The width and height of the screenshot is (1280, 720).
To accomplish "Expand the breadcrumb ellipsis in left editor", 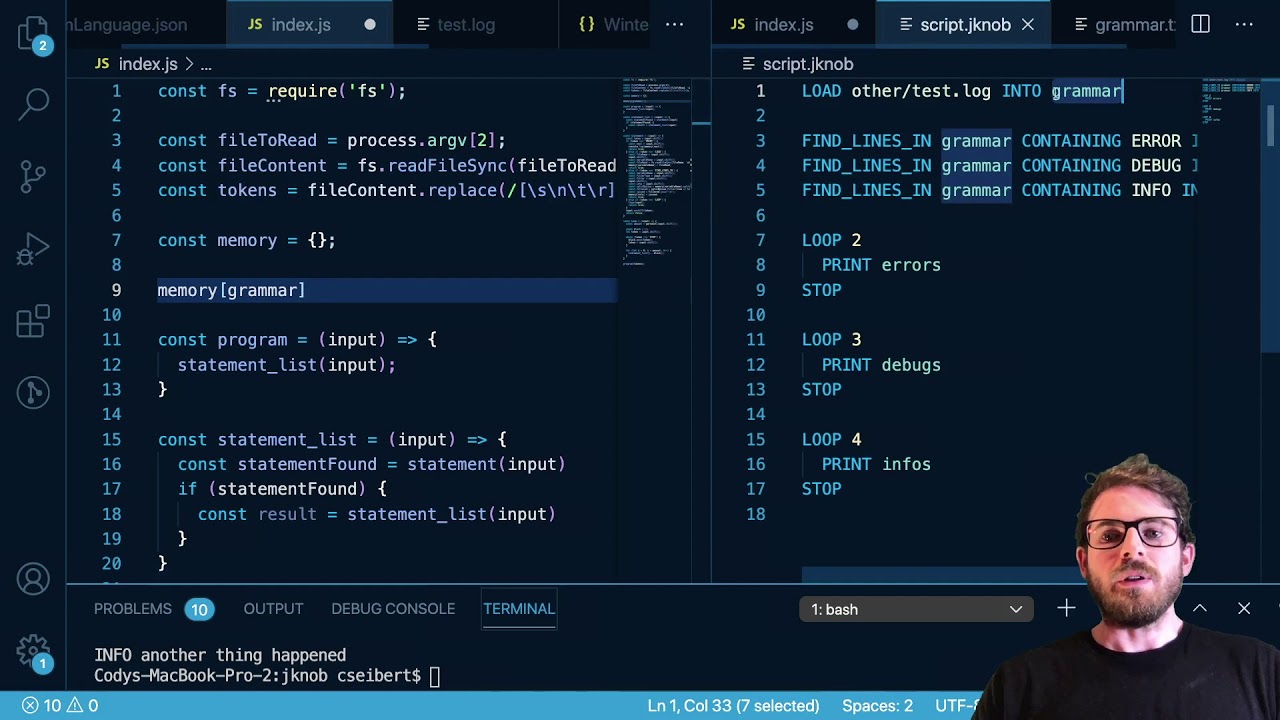I will tap(205, 64).
